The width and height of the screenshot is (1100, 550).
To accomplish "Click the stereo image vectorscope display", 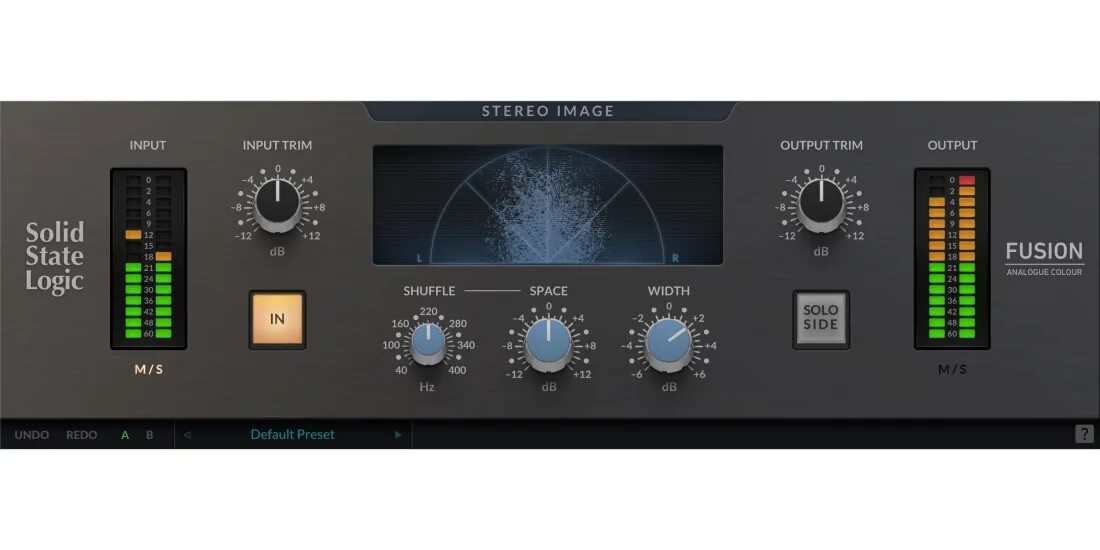I will pyautogui.click(x=548, y=205).
